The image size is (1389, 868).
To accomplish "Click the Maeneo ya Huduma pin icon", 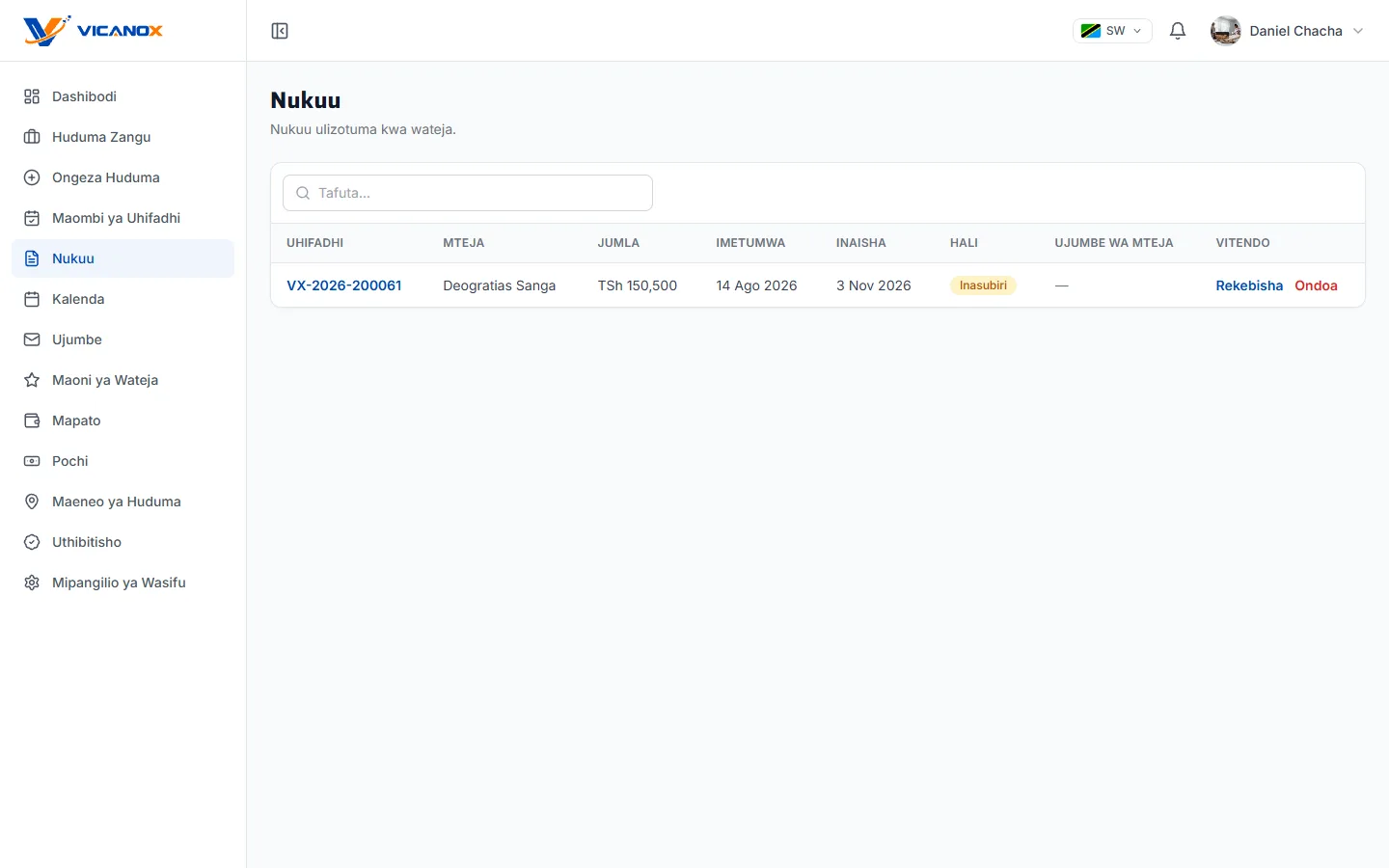I will pyautogui.click(x=32, y=502).
